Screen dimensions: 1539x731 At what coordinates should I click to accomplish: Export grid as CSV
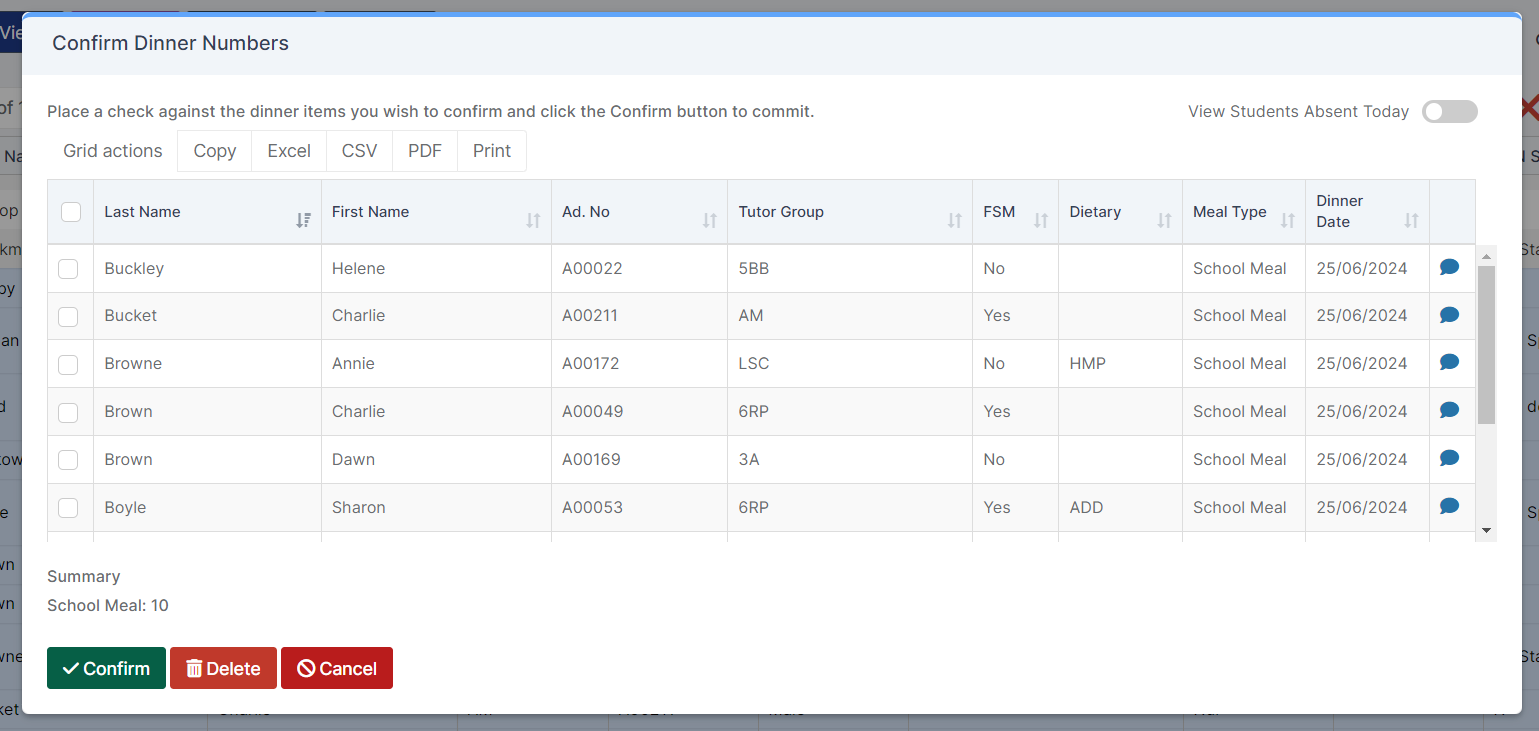coord(360,151)
